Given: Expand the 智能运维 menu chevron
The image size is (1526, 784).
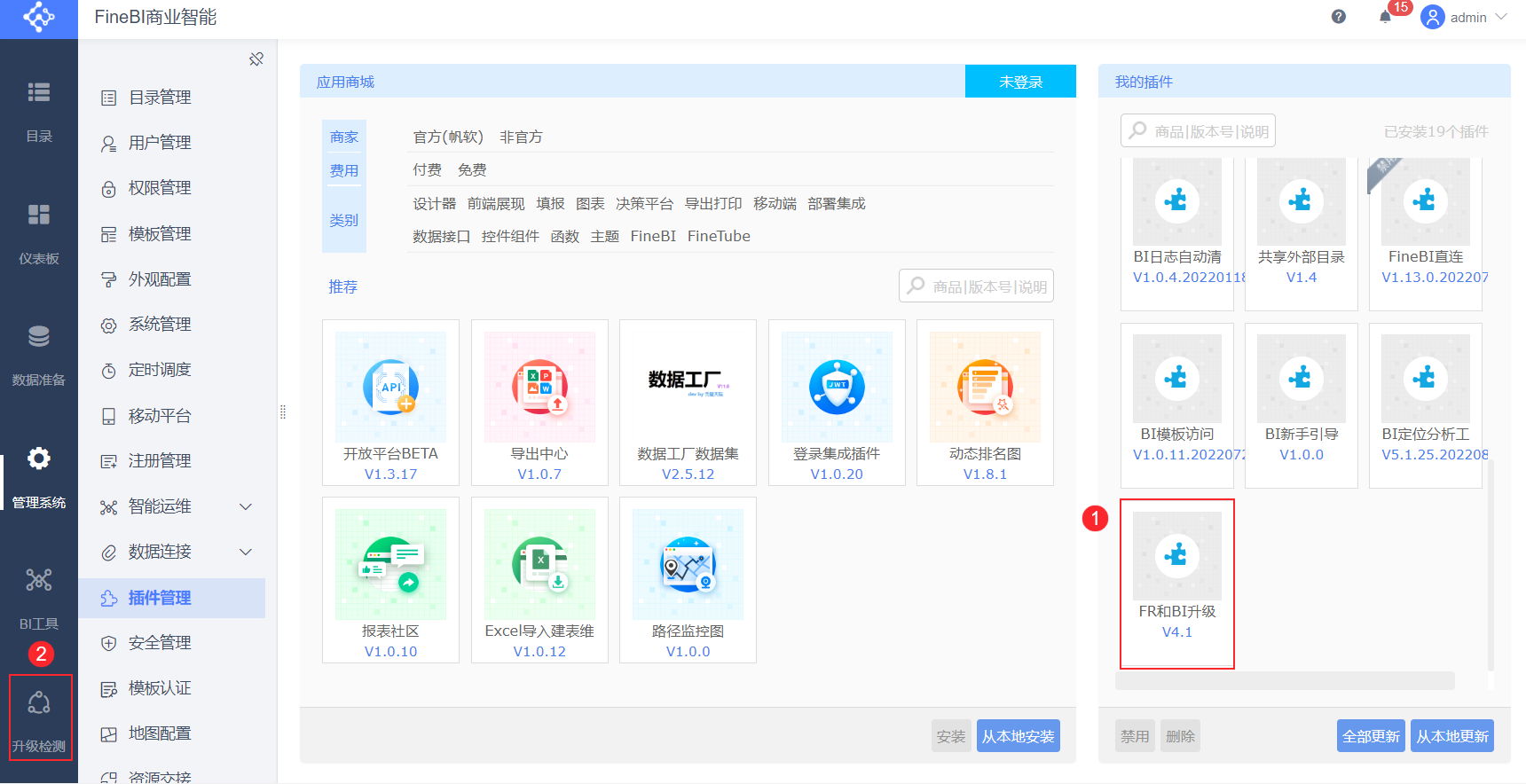Looking at the screenshot, I should tap(246, 506).
